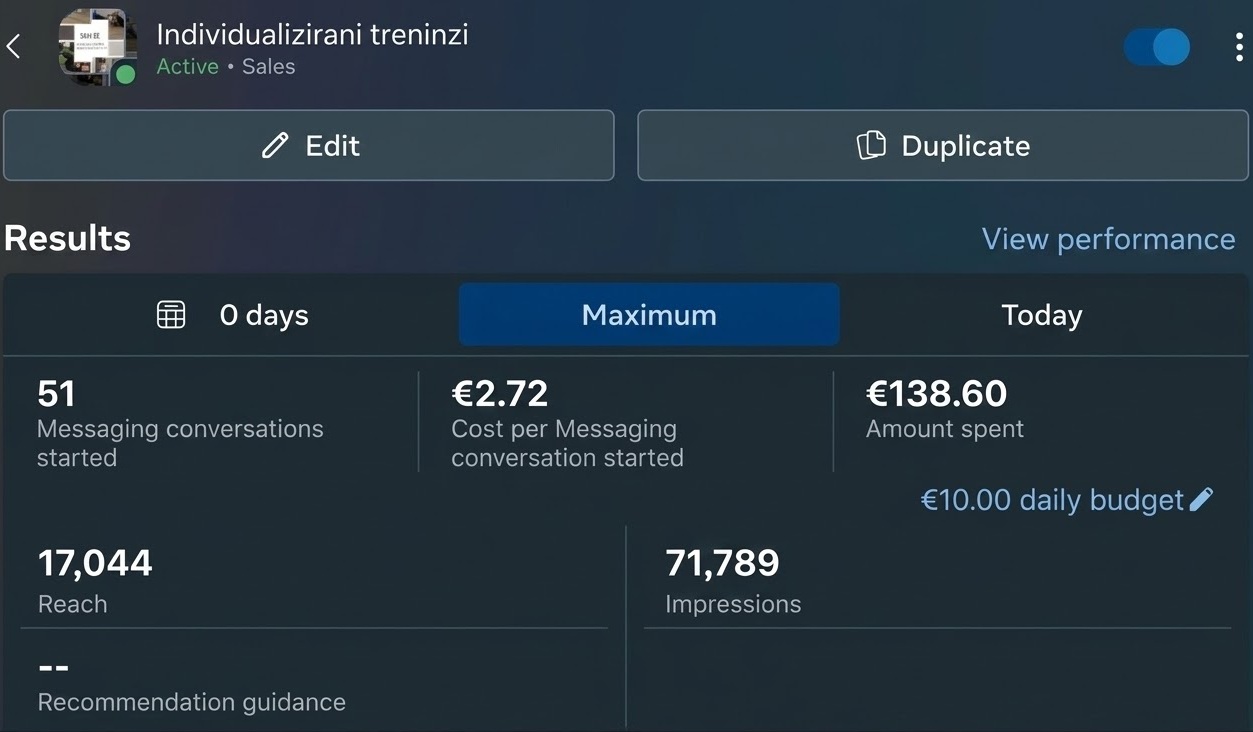Viewport: 1253px width, 732px height.
Task: Click the €10.00 daily budget link
Action: [1052, 499]
